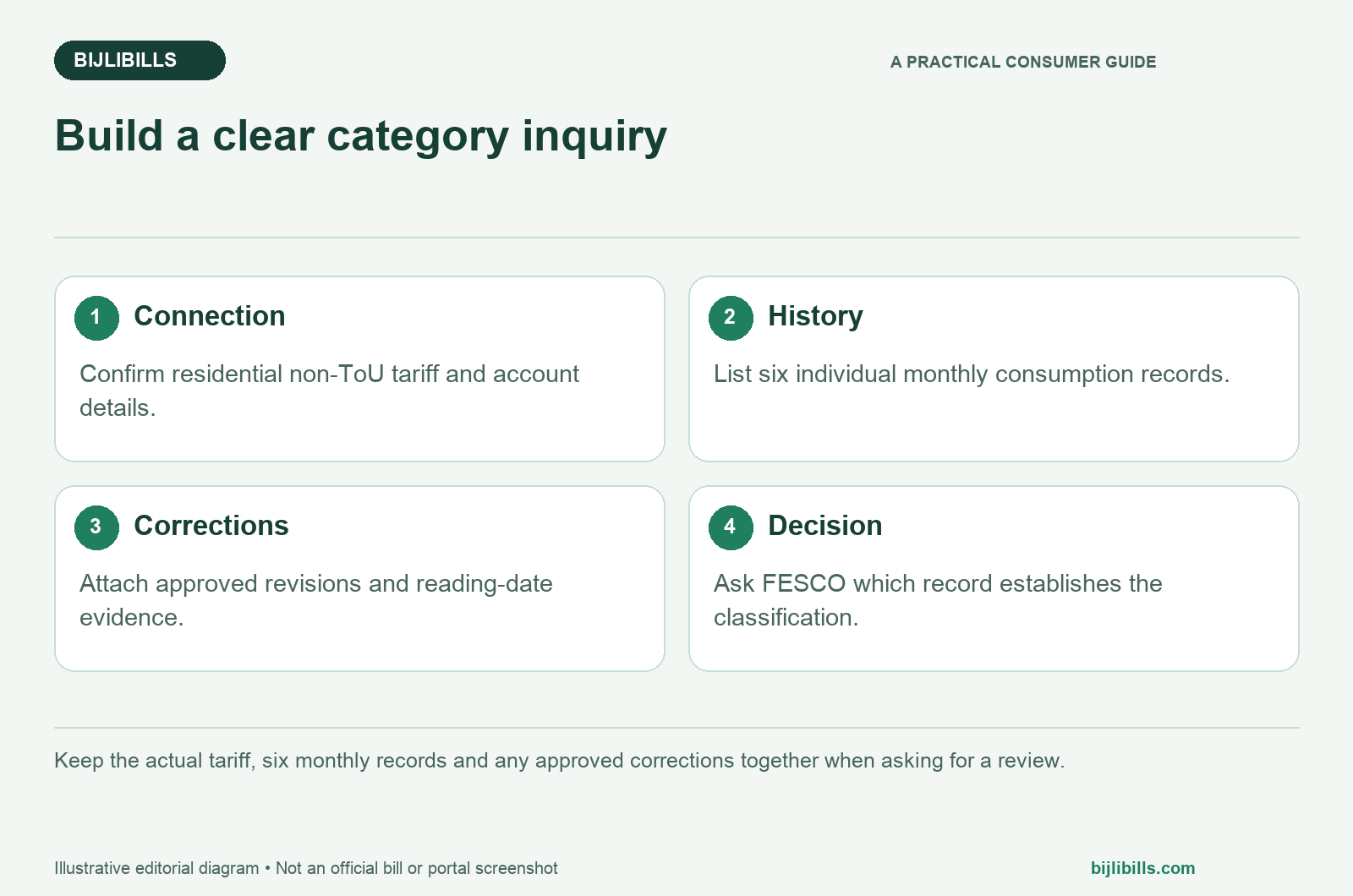Image resolution: width=1353 pixels, height=896 pixels.
Task: Click 'Illustrative editorial diagram' disclaimer text
Action: pos(306,868)
